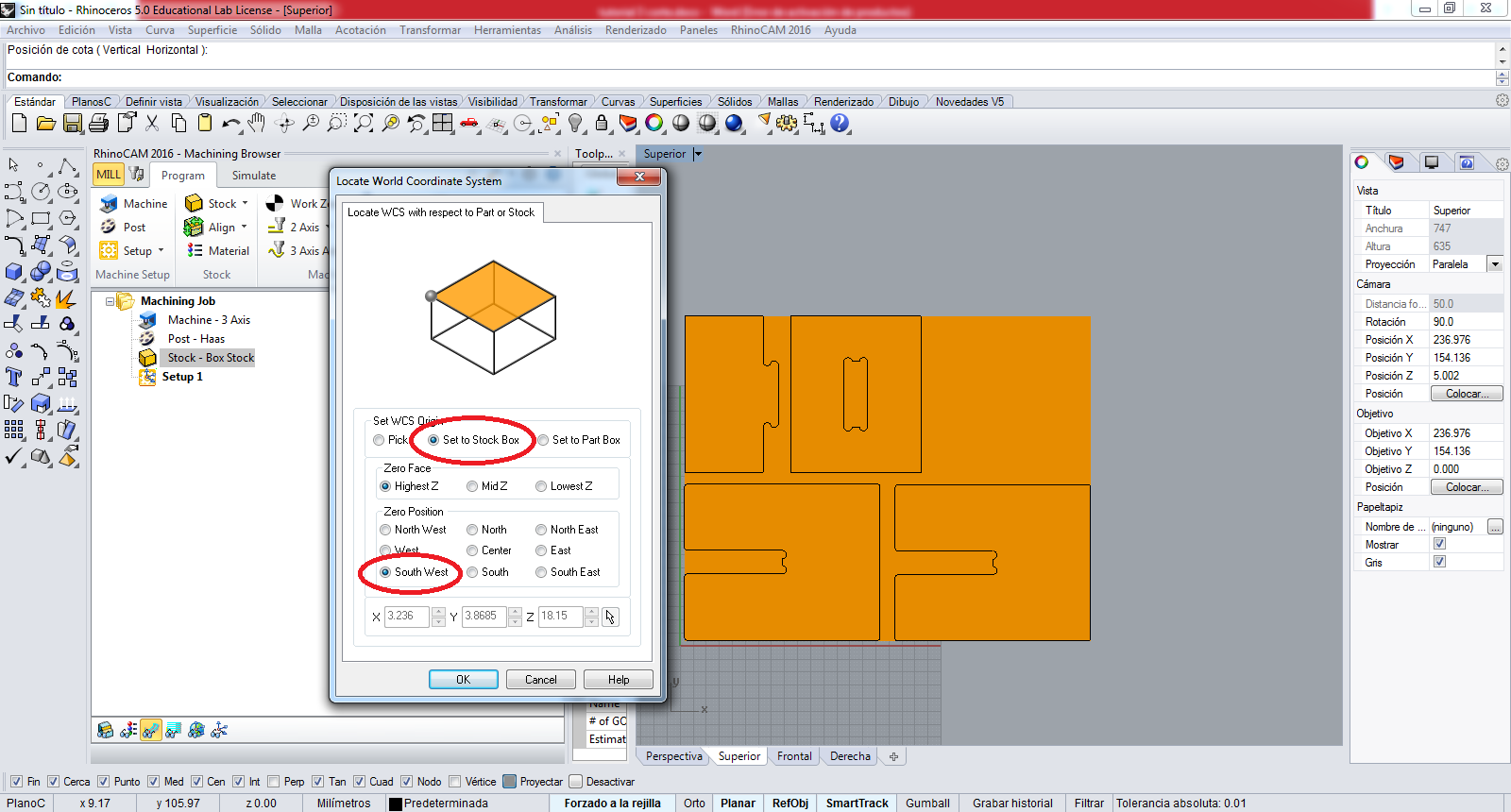The height and width of the screenshot is (812, 1511).
Task: Click the four-viewport layout icon
Action: [x=443, y=123]
